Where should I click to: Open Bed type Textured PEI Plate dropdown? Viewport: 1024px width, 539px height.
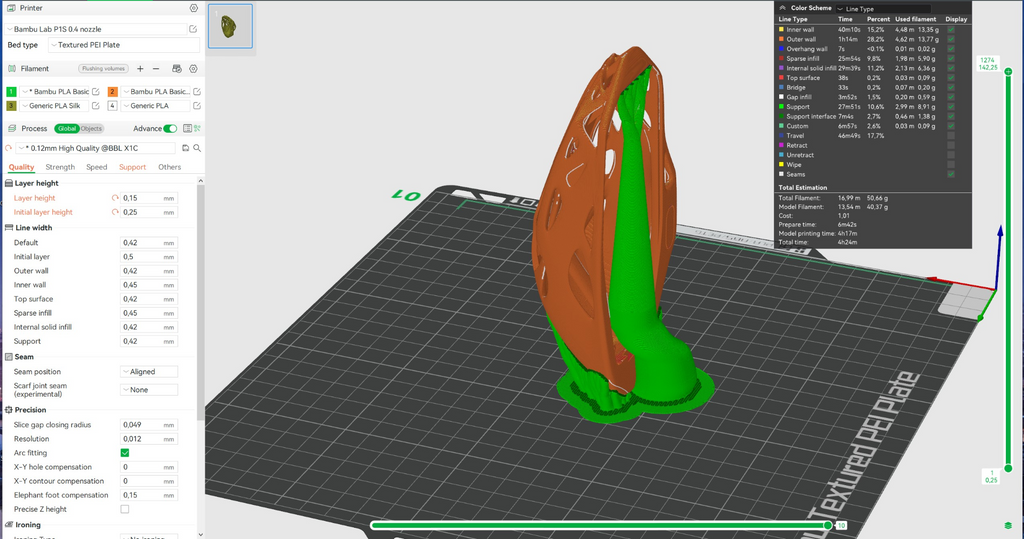[123, 45]
